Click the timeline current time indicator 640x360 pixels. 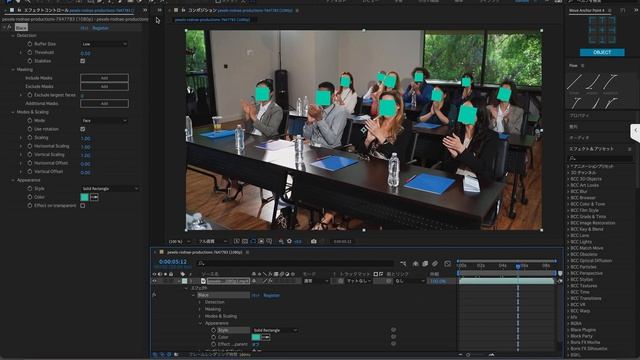pos(518,266)
